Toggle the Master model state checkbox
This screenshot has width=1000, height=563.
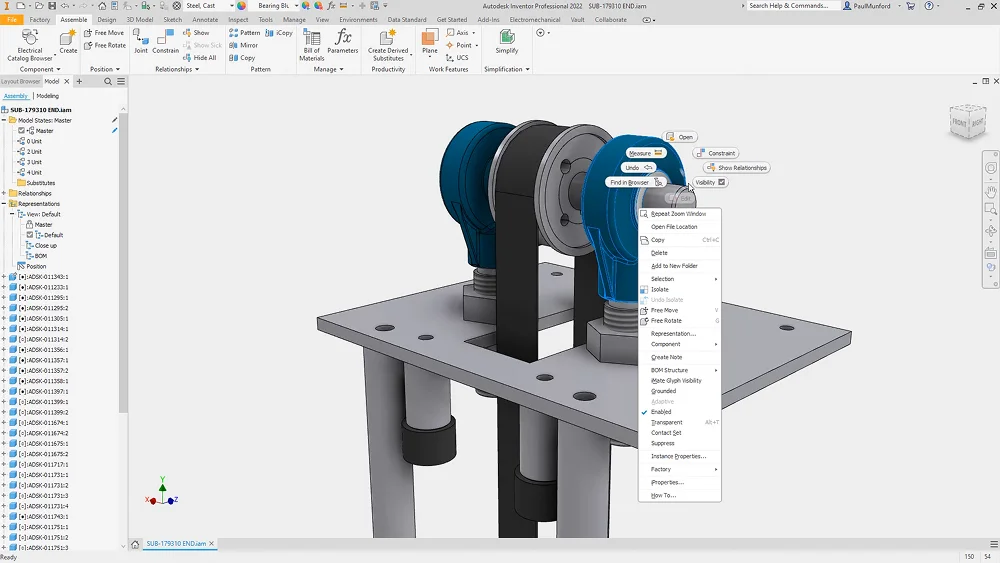pos(22,131)
